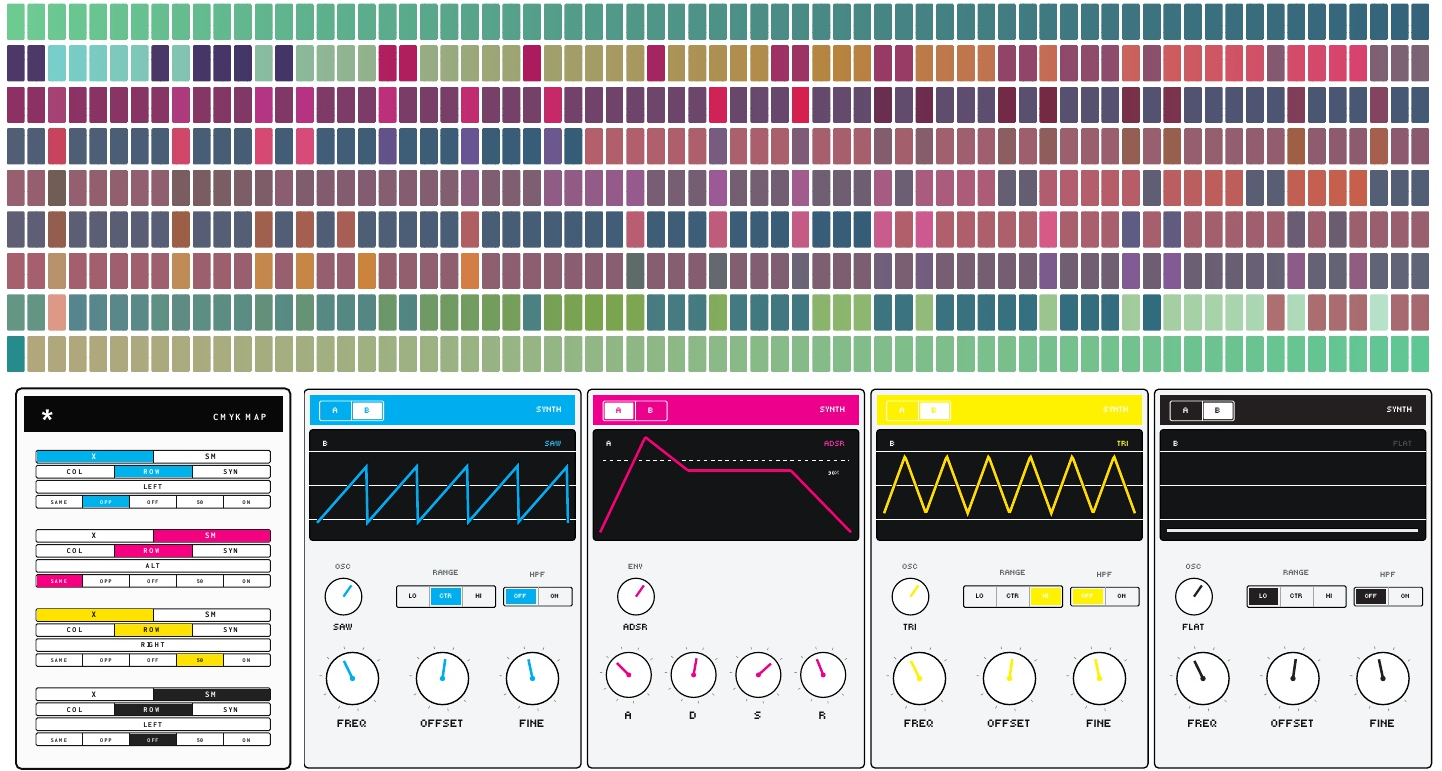This screenshot has height=771, width=1442.
Task: Adjust the black synth FREQ knob
Action: (1202, 678)
